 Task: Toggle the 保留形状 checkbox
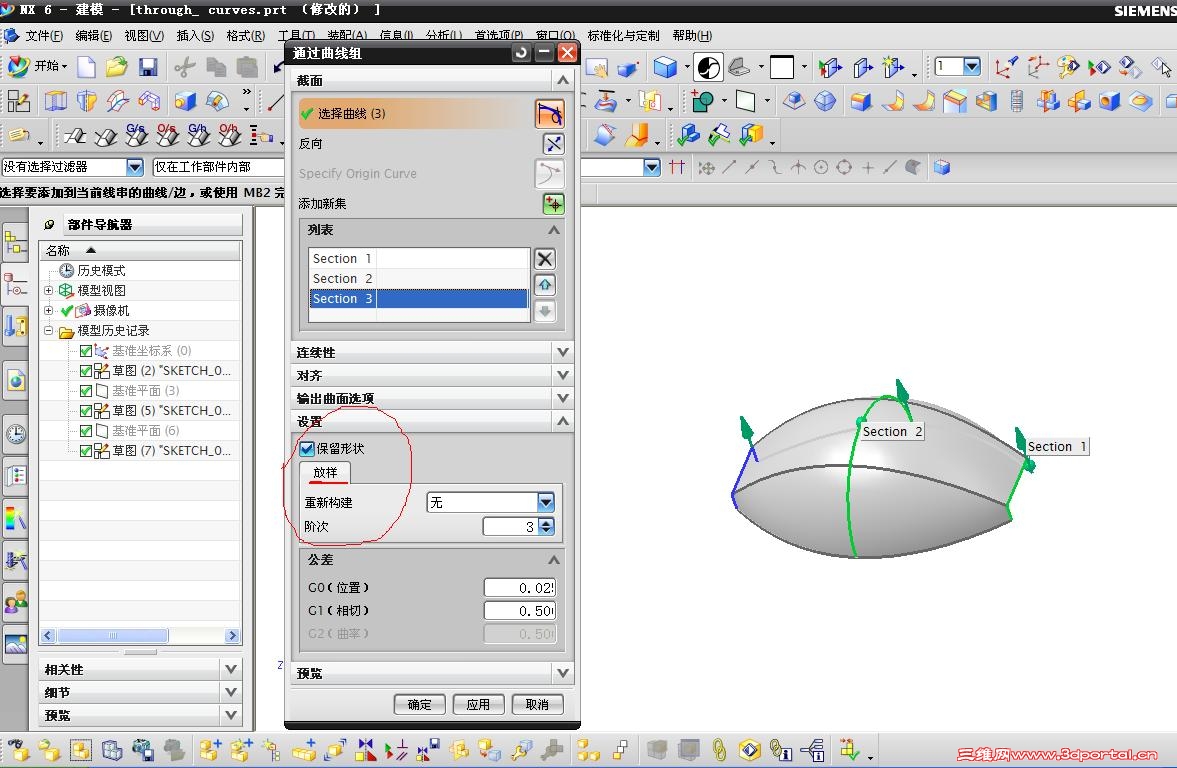tap(307, 449)
